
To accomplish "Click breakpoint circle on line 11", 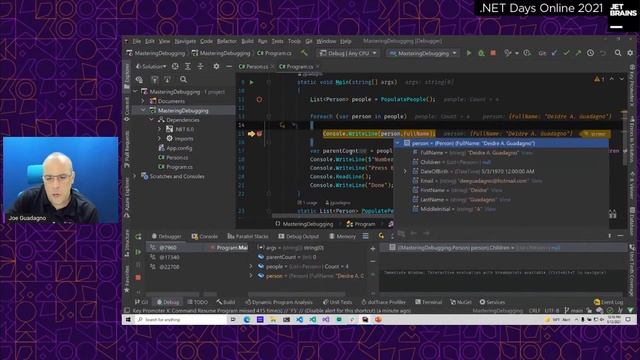I will pos(259,99).
